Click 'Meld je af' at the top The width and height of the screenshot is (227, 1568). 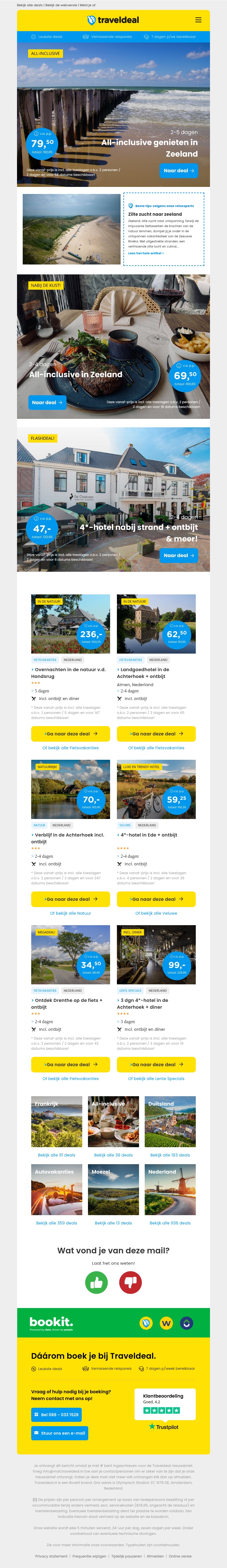(x=87, y=5)
